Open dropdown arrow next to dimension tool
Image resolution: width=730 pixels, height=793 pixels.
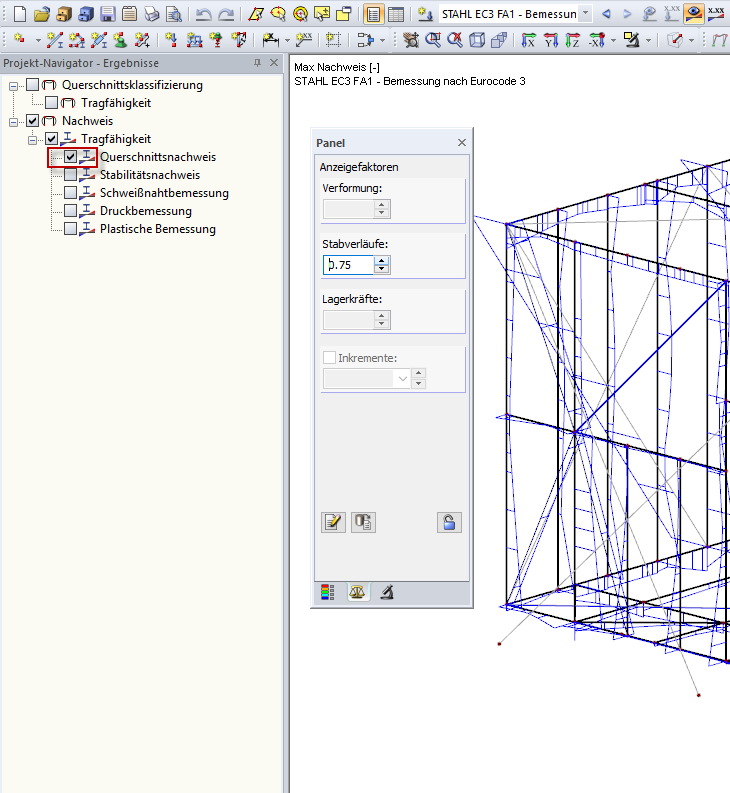[x=287, y=40]
